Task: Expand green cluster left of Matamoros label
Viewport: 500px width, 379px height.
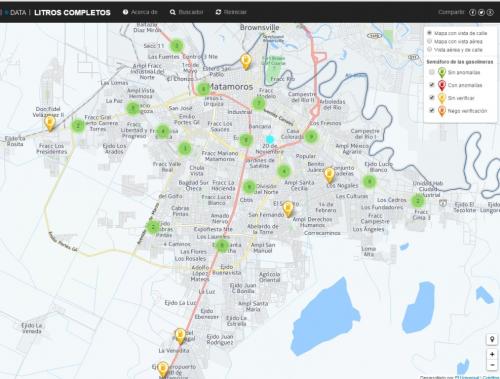Action: (x=203, y=89)
